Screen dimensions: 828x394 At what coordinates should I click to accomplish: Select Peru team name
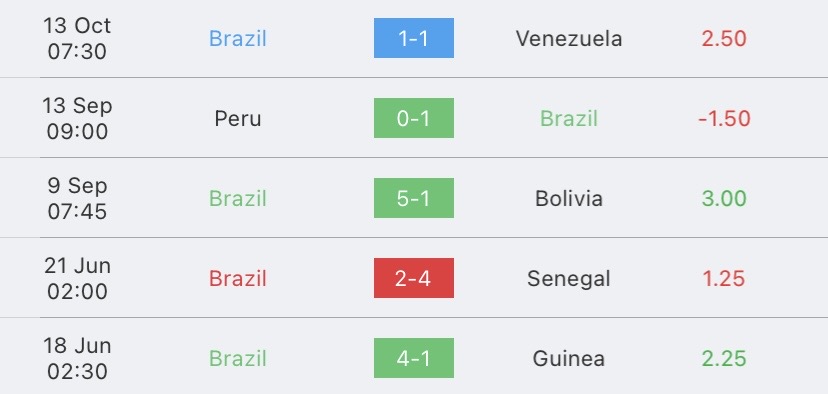238,118
